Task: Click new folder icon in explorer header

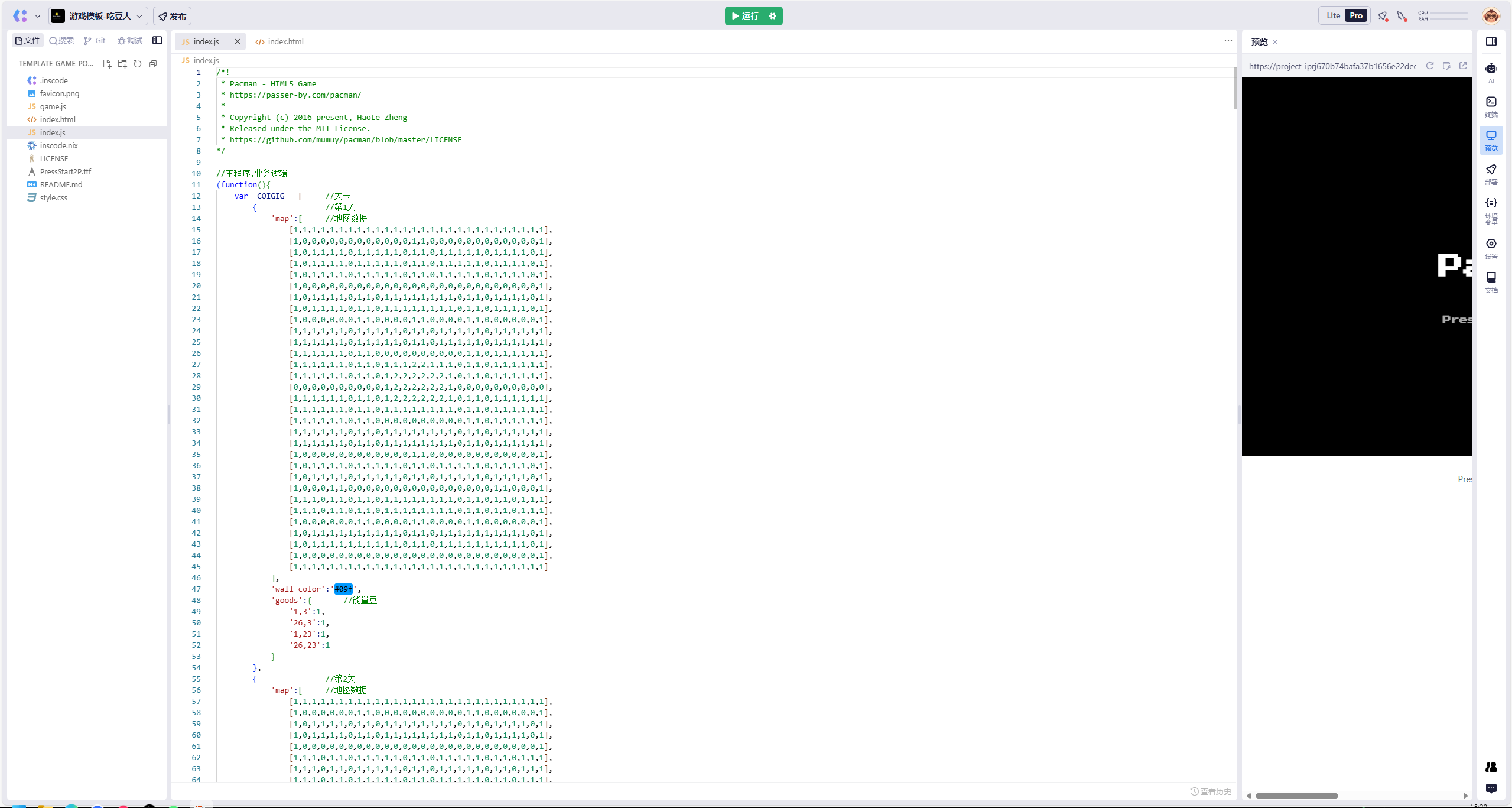Action: (x=122, y=64)
